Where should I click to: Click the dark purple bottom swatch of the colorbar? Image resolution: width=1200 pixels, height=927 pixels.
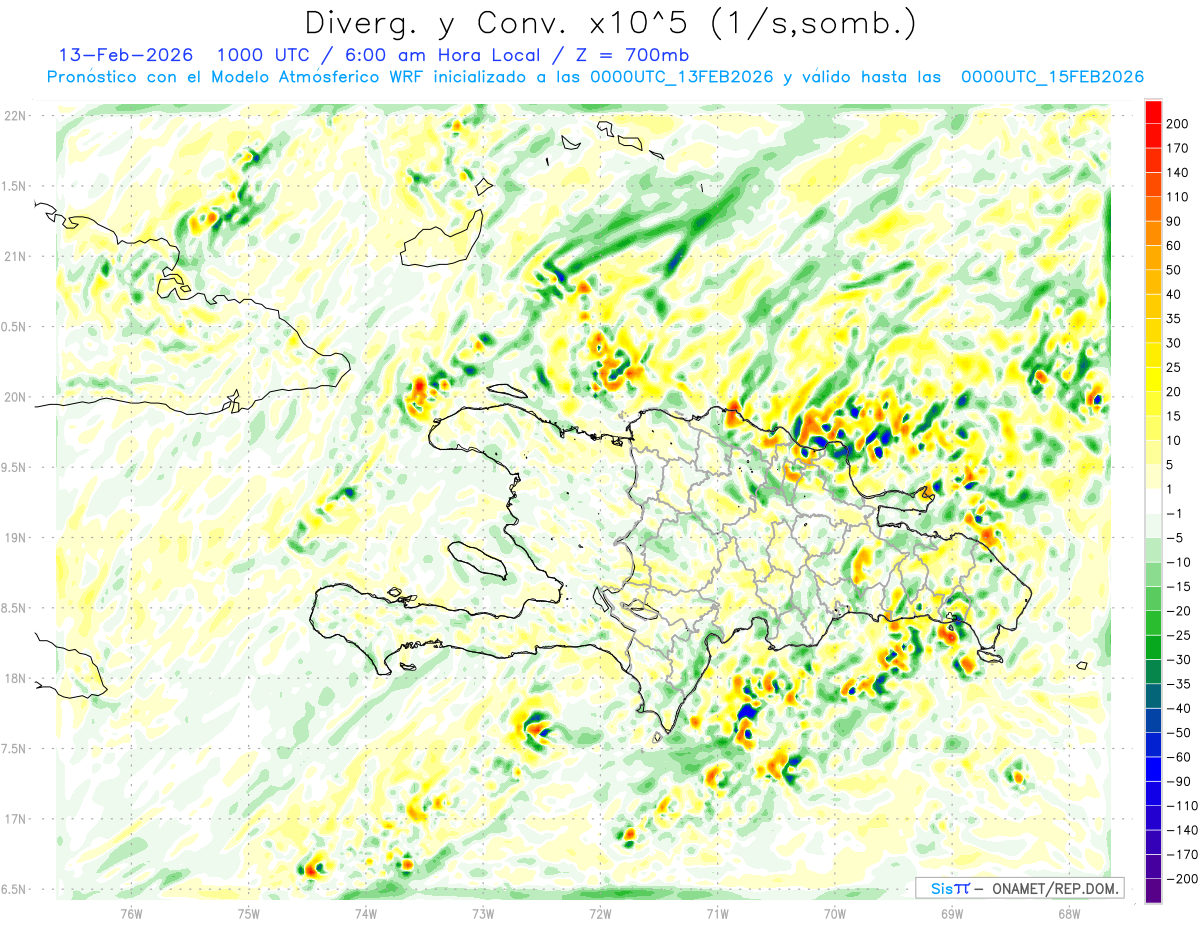[1153, 891]
